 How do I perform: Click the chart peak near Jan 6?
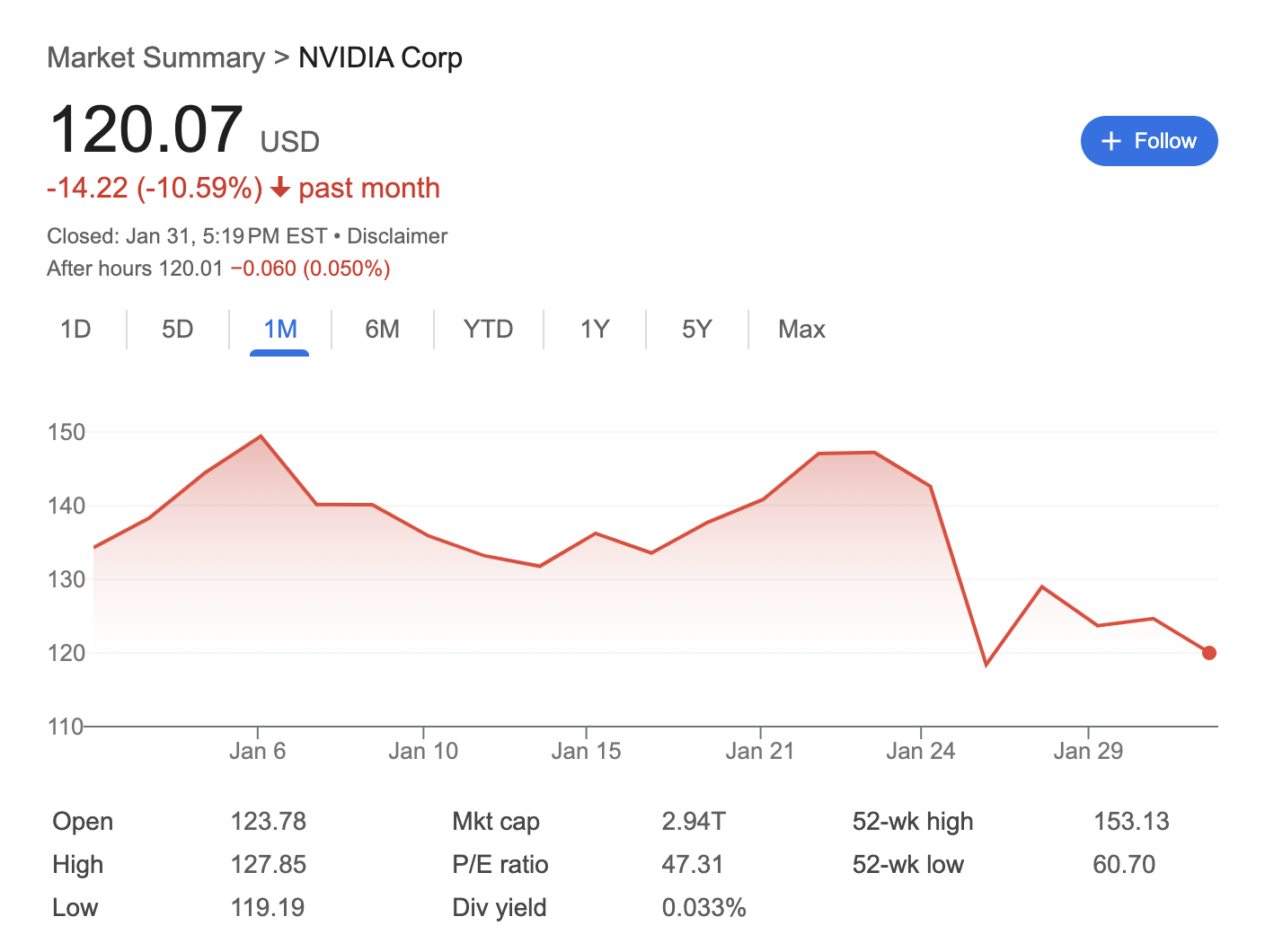coord(261,435)
